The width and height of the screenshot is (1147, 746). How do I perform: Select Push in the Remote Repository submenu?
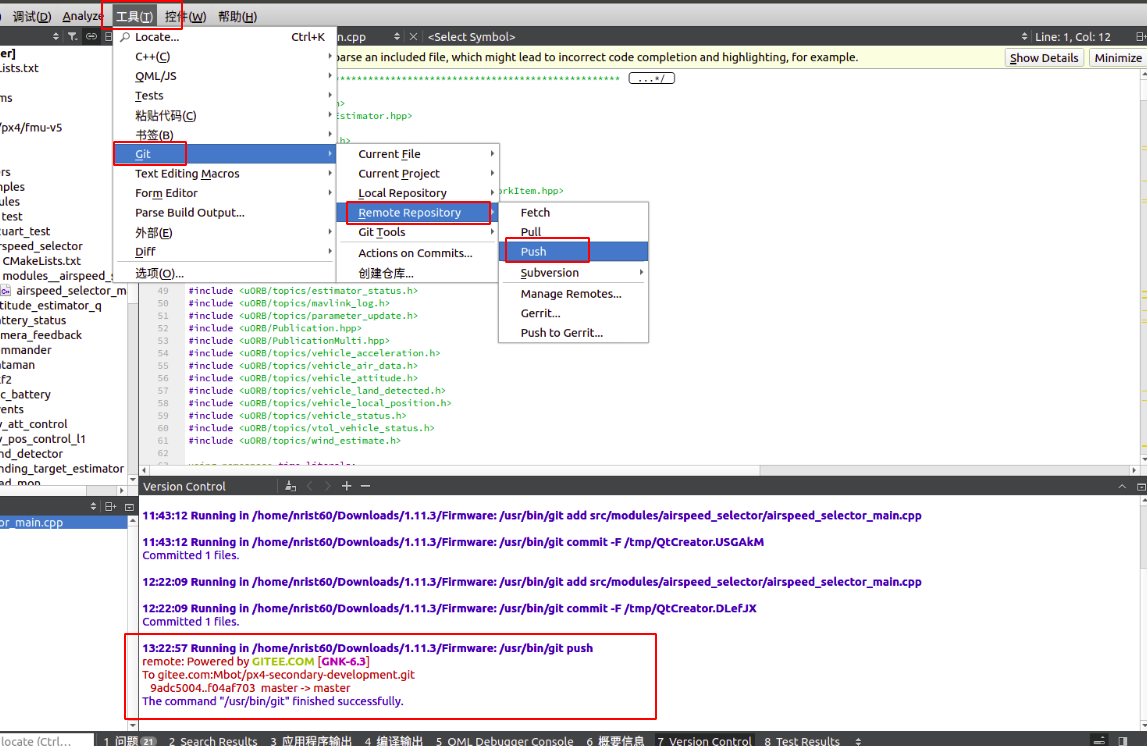point(535,251)
